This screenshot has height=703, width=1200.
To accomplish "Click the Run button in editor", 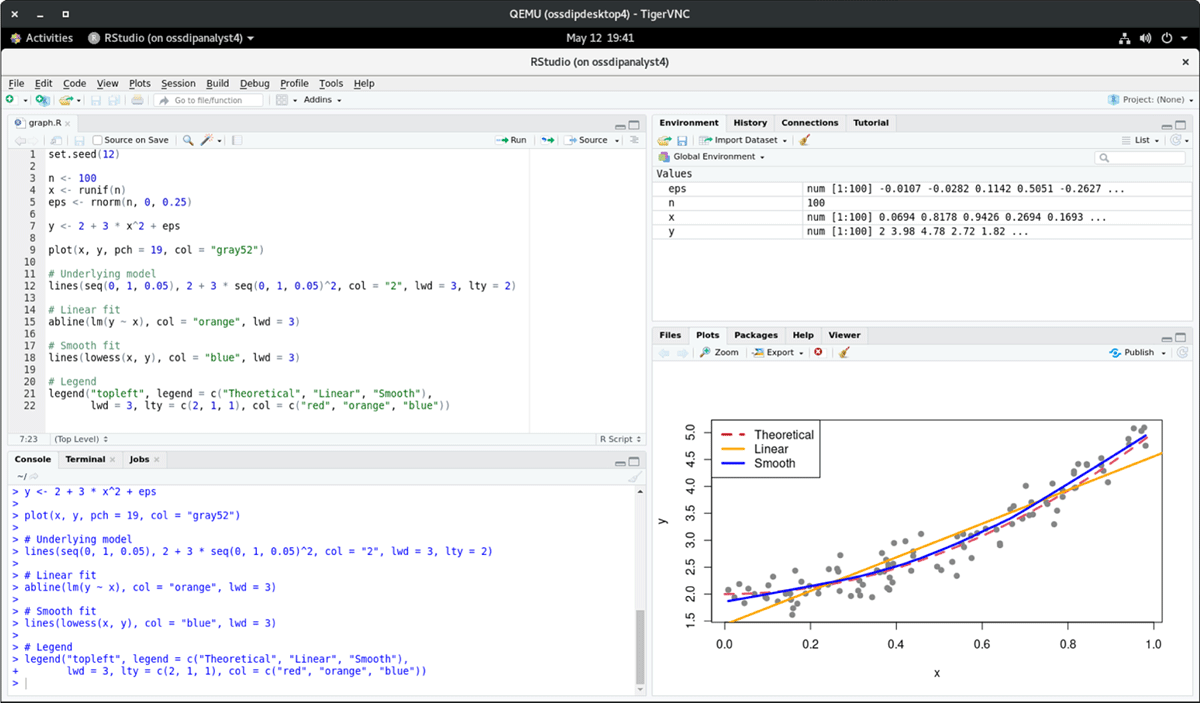I will 511,140.
